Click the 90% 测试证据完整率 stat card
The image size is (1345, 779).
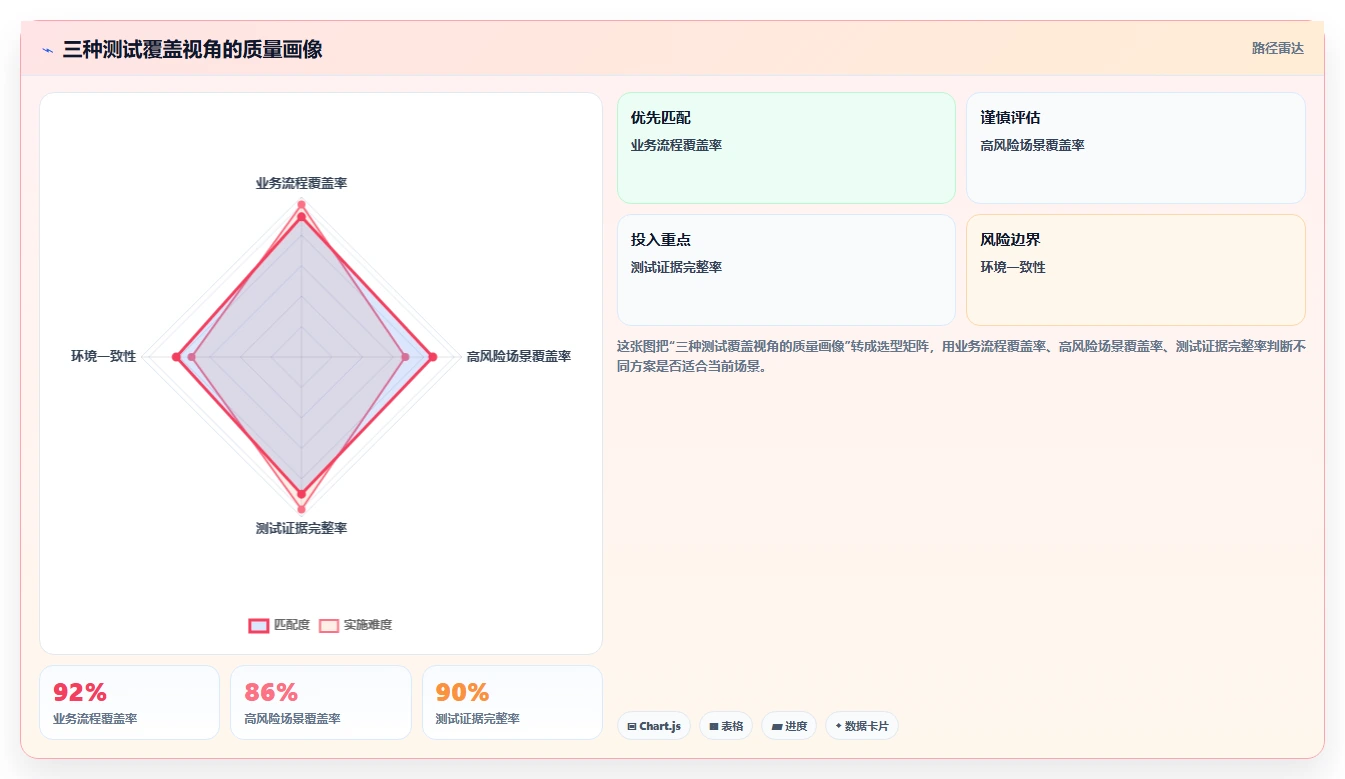(x=512, y=702)
